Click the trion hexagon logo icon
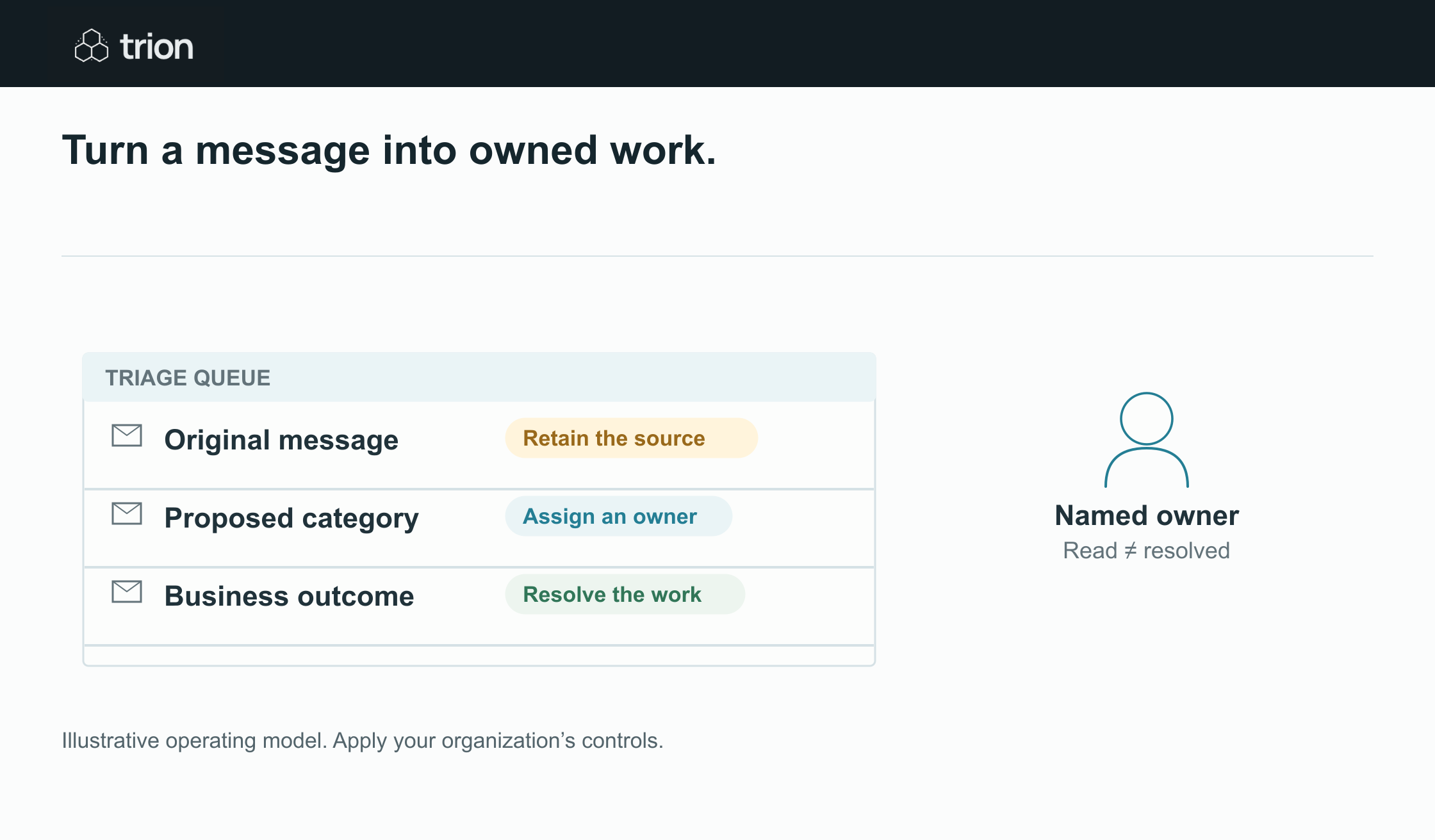The height and width of the screenshot is (840, 1435). (x=92, y=45)
